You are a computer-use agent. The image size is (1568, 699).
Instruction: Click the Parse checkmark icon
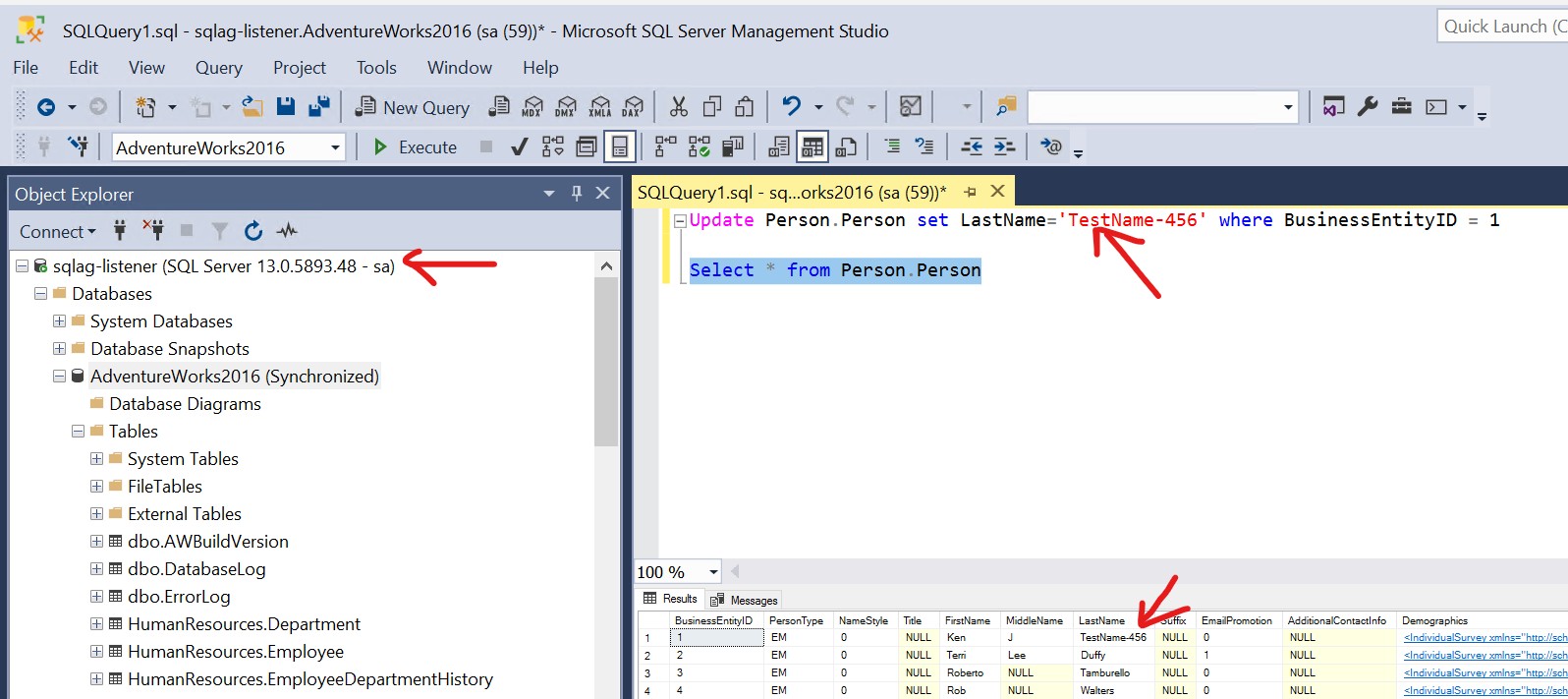coord(520,147)
